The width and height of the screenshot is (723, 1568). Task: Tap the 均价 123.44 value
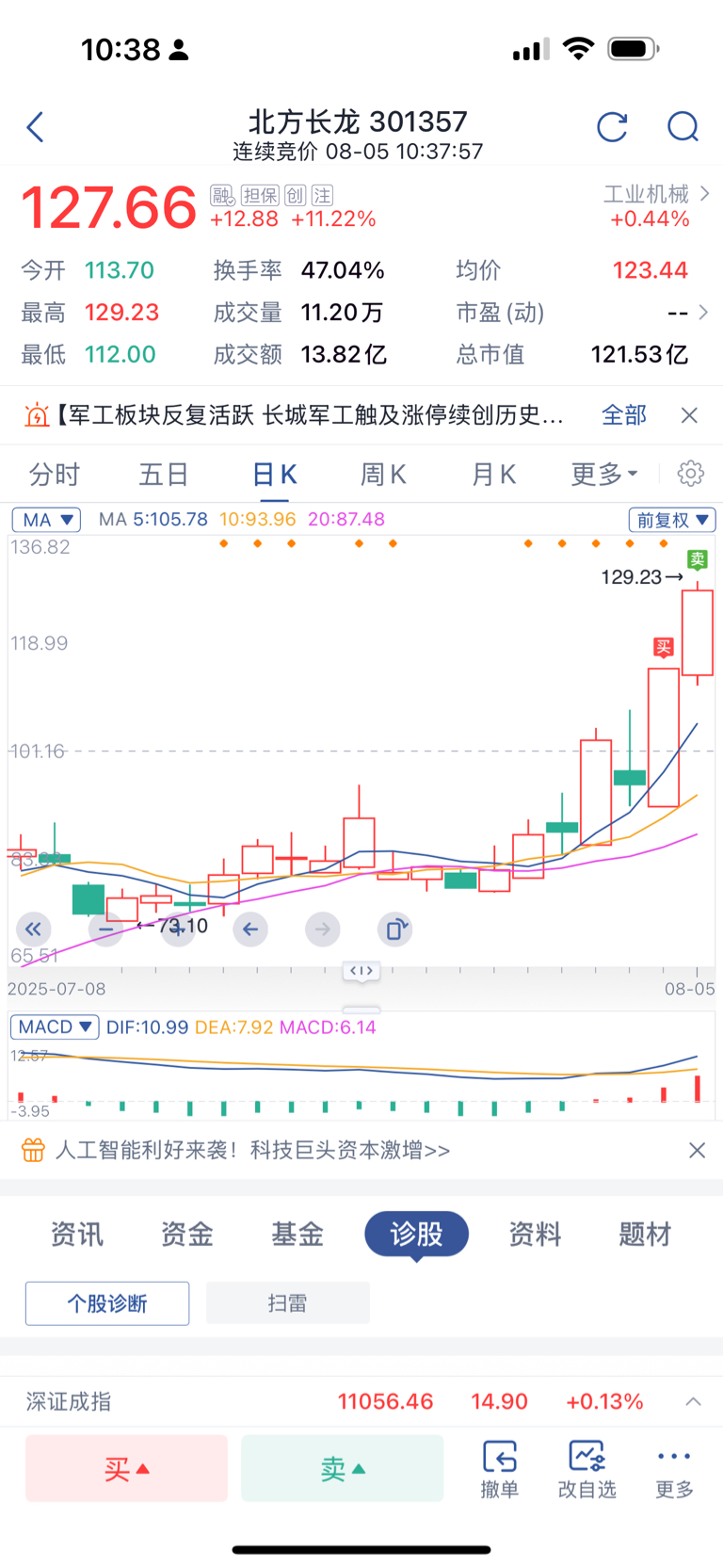tap(651, 270)
